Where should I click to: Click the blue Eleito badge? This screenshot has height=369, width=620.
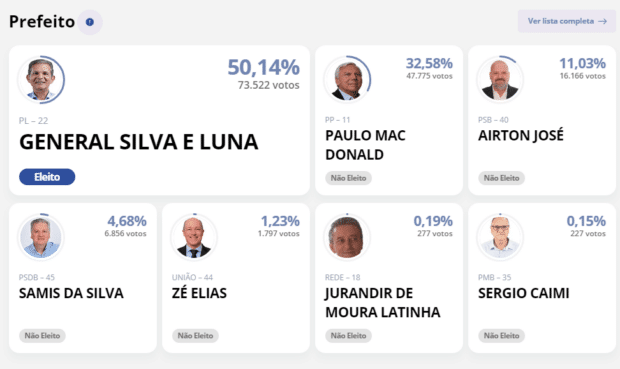click(x=47, y=177)
